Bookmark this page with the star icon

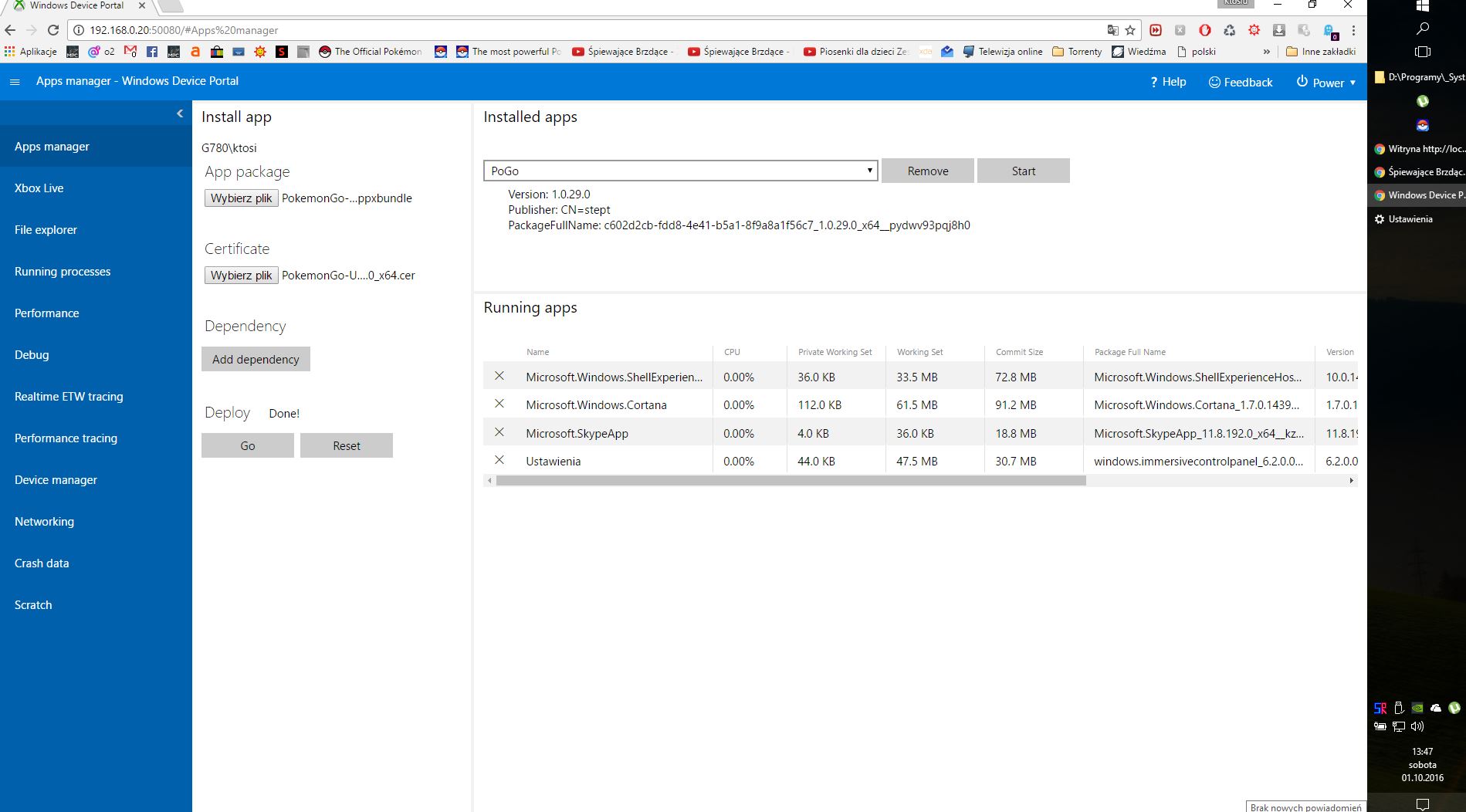click(1130, 30)
